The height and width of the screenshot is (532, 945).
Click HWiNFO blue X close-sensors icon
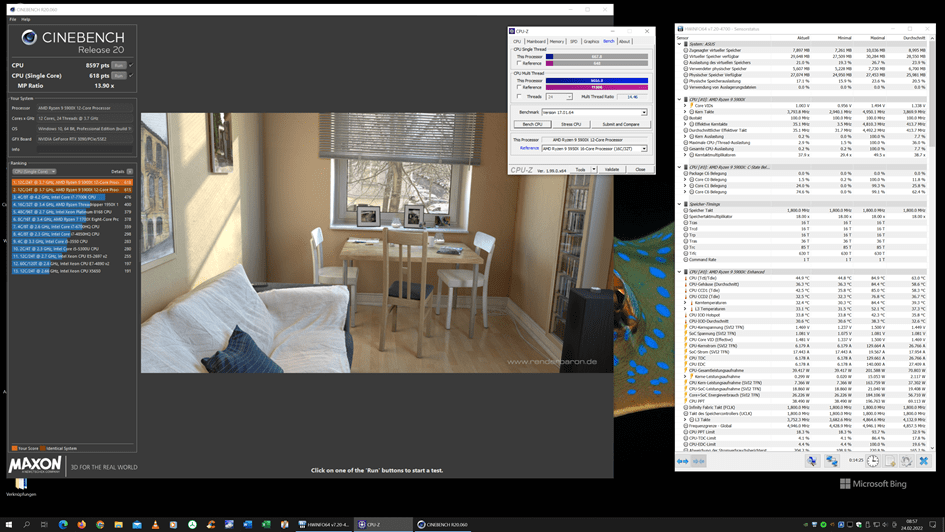pyautogui.click(x=923, y=461)
